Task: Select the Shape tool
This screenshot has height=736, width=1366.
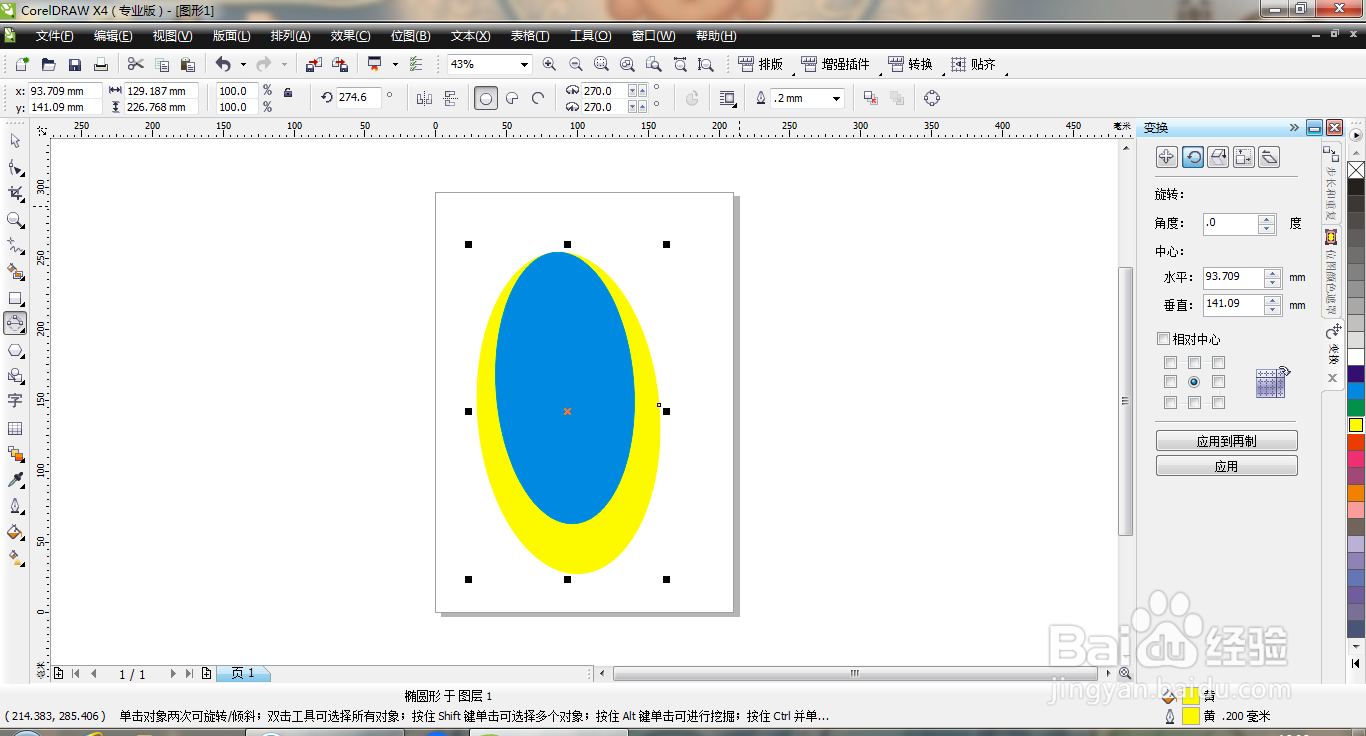Action: tap(15, 167)
